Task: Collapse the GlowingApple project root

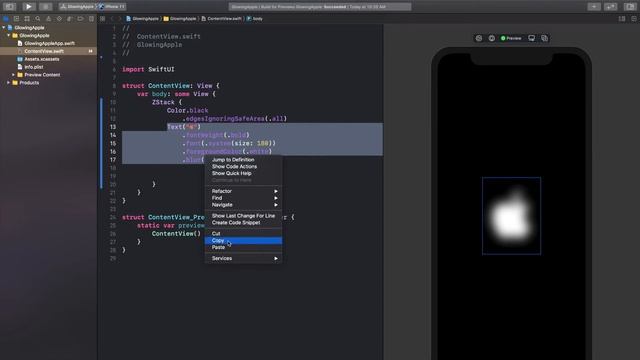Action: (4, 28)
